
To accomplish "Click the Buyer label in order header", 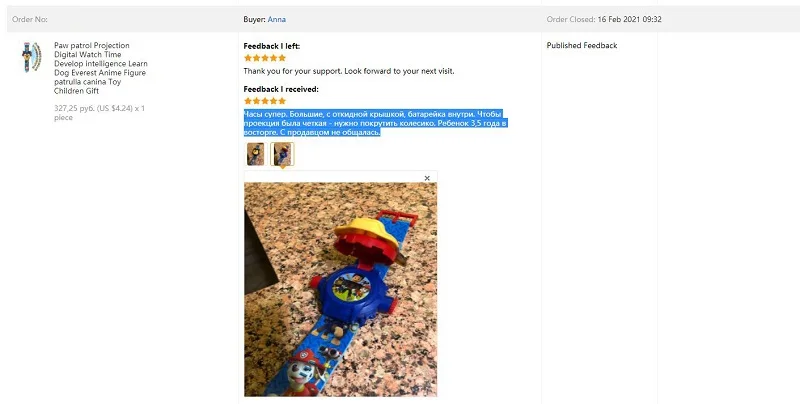I will click(x=255, y=19).
